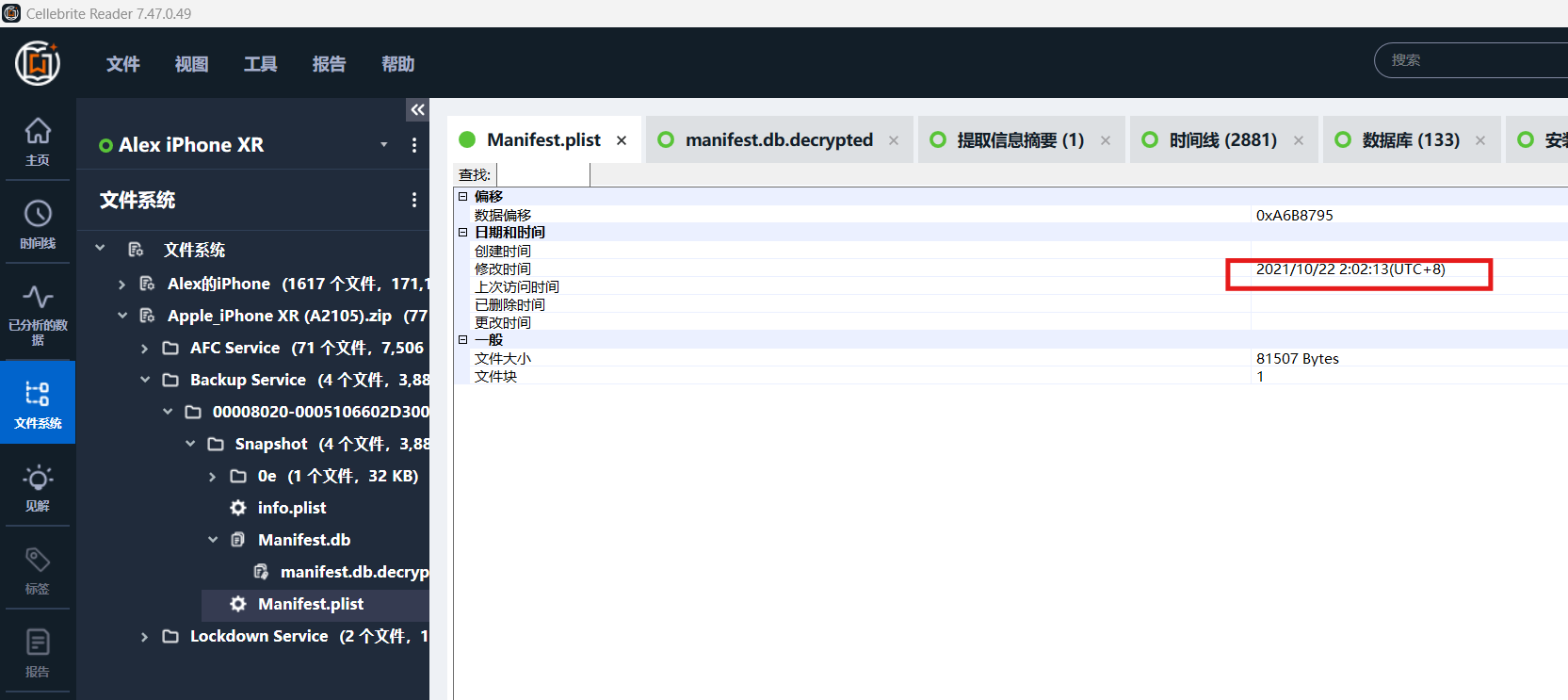Collapse the 偏移 property section
This screenshot has height=700, width=1568.
pos(462,197)
